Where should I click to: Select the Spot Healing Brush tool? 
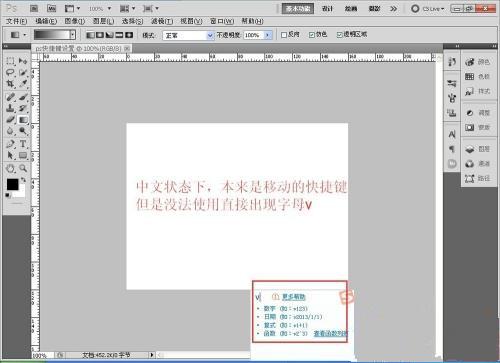(x=10, y=97)
